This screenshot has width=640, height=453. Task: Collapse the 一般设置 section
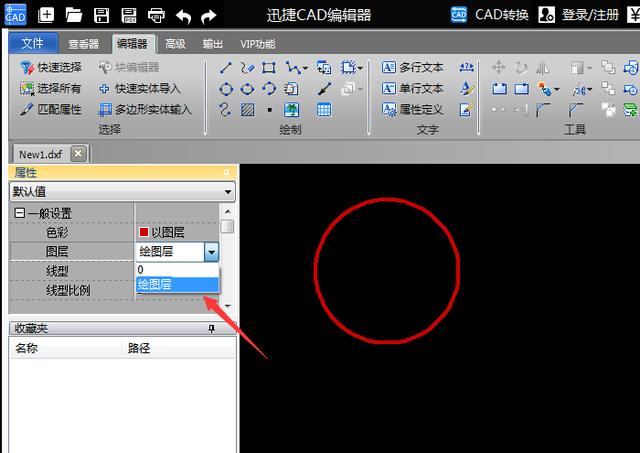[x=20, y=213]
